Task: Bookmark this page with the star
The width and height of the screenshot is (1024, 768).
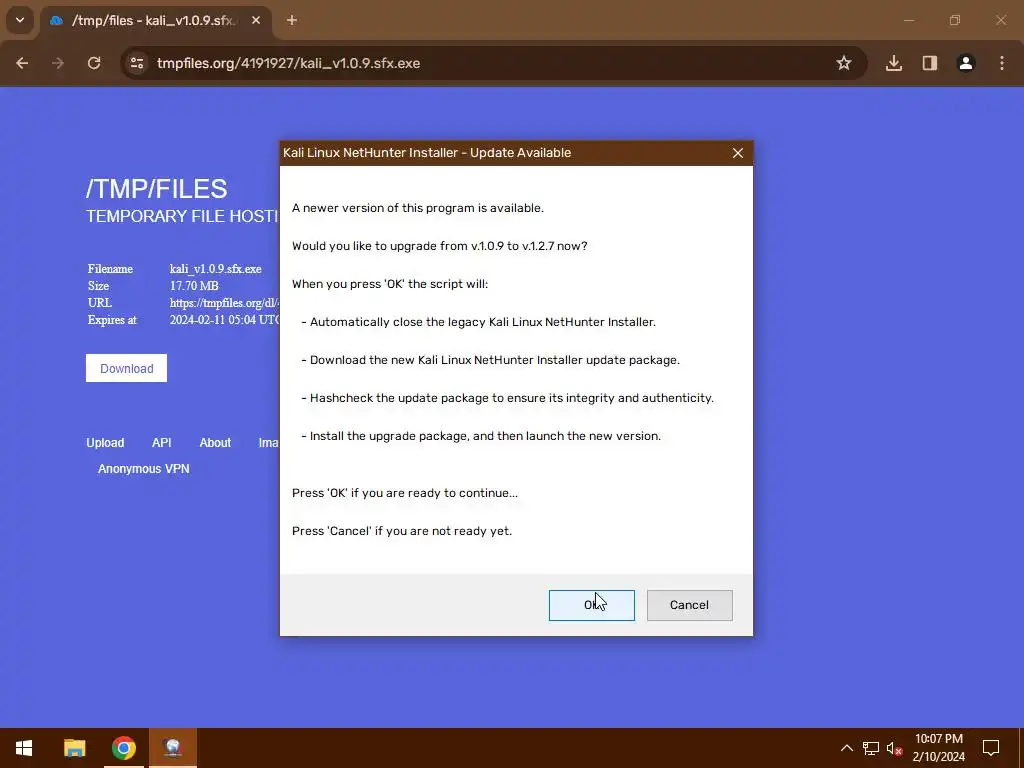Action: [x=844, y=63]
